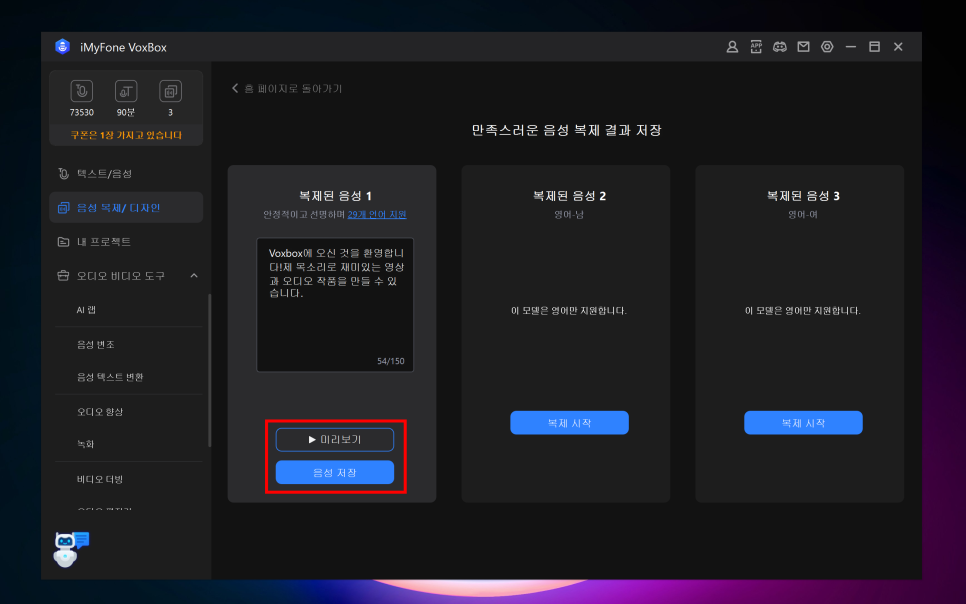Open the chatbot robot assistant icon
Viewport: 966px width, 604px height.
click(x=70, y=549)
